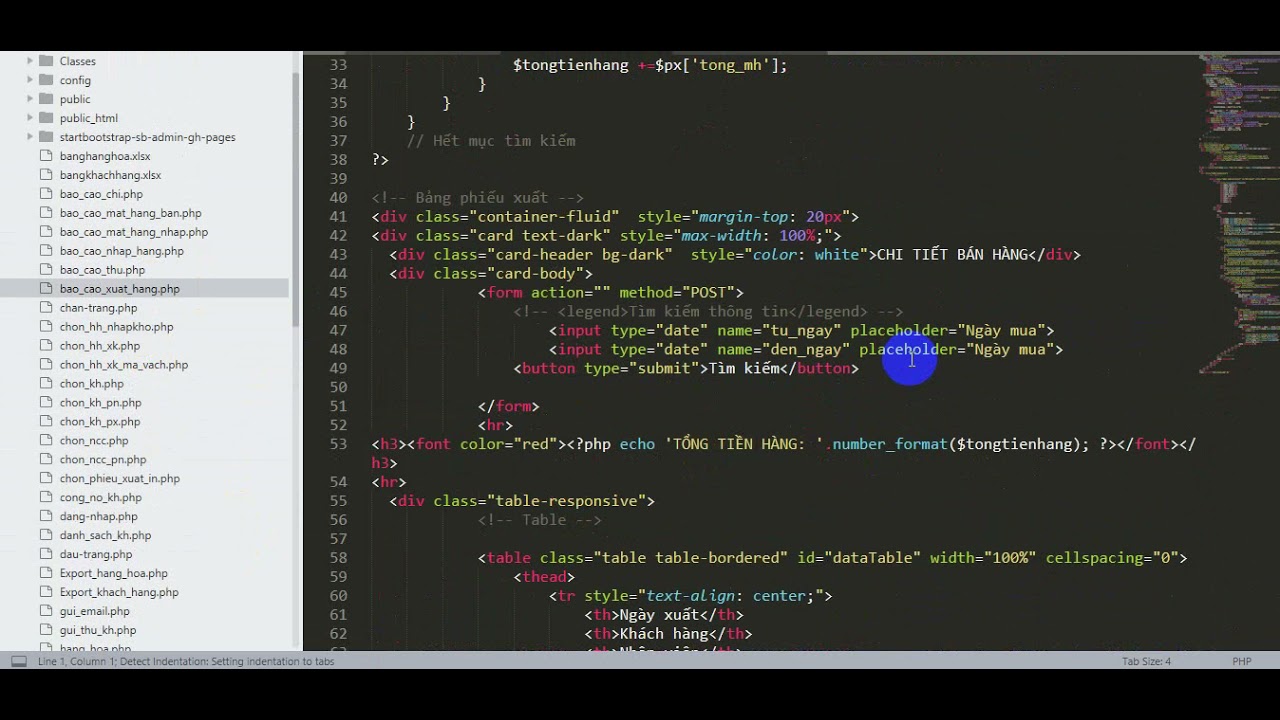
Task: Click the file icon beside chon_kh.php
Action: 46,384
